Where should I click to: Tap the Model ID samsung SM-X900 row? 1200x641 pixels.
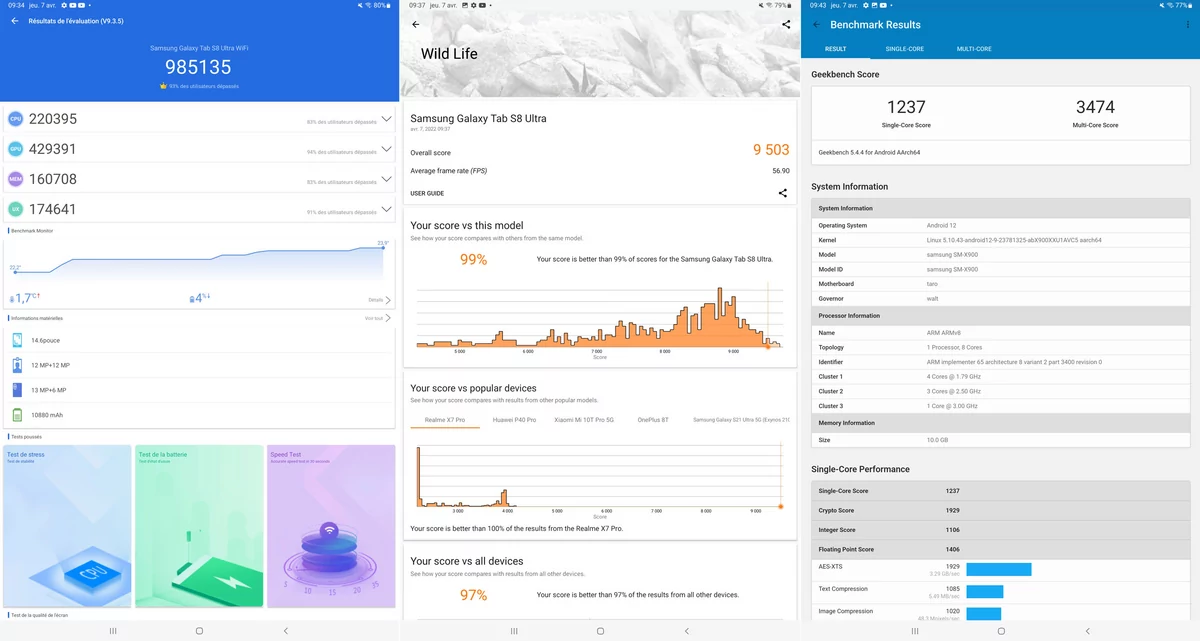[x=1001, y=269]
